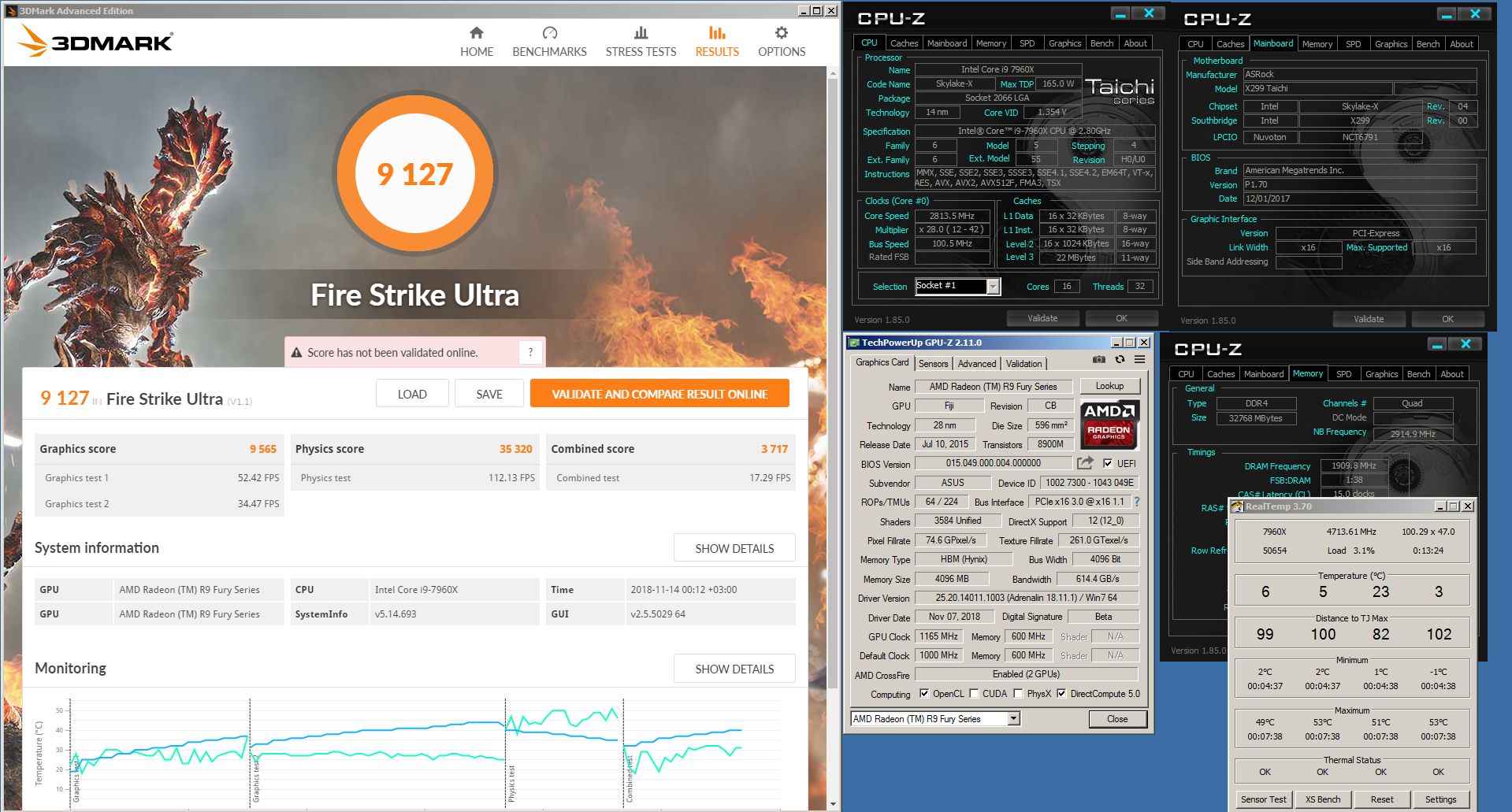Viewport: 1512px width, 812px height.
Task: Click the LOAD button in 3DMark
Action: 412,394
